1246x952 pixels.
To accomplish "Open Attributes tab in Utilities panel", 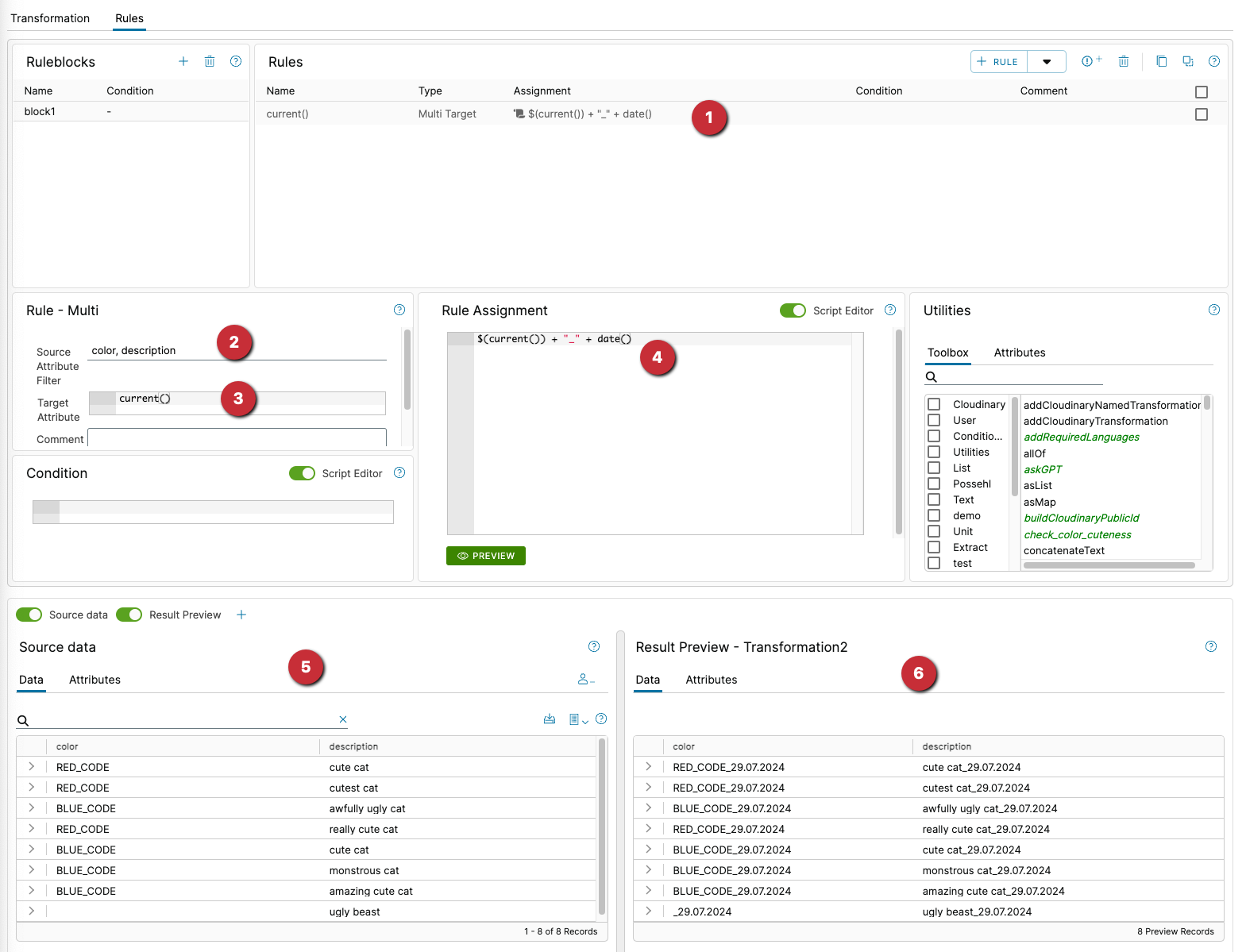I will click(1019, 353).
